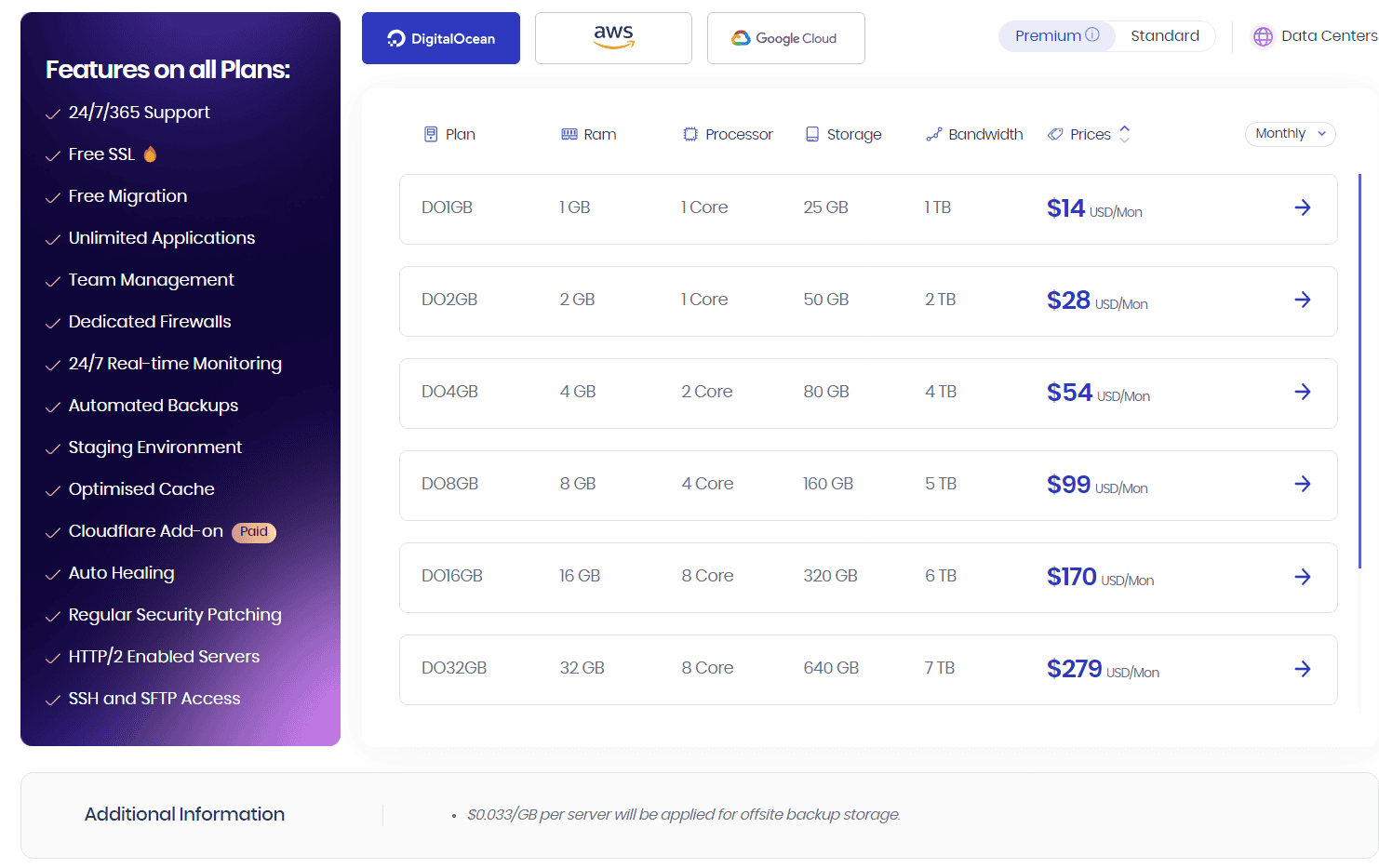Viewport: 1379px width, 868px height.
Task: Click the chevron on the Monthly dropdown
Action: click(x=1321, y=134)
